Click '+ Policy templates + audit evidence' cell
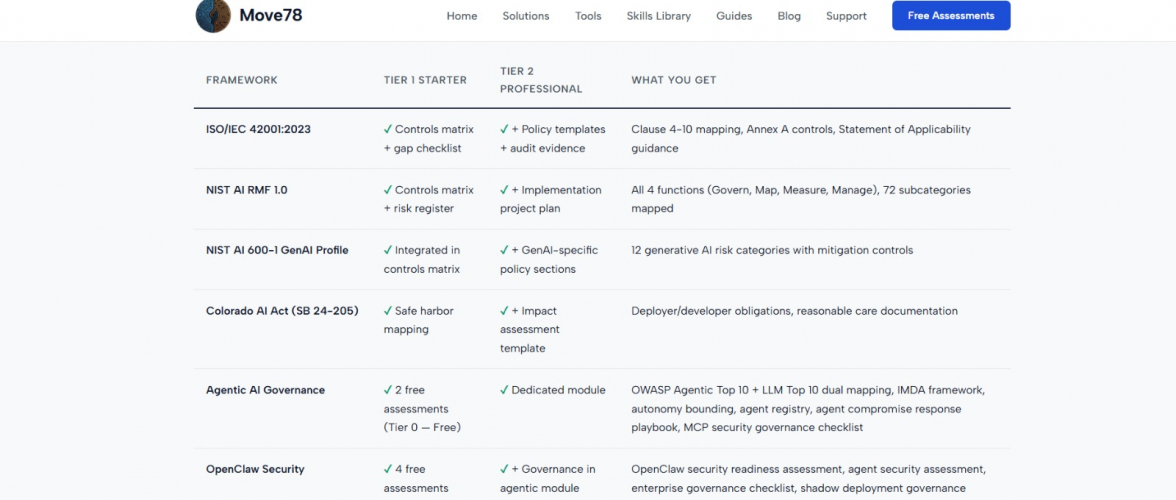The image size is (1176, 500). coord(553,139)
